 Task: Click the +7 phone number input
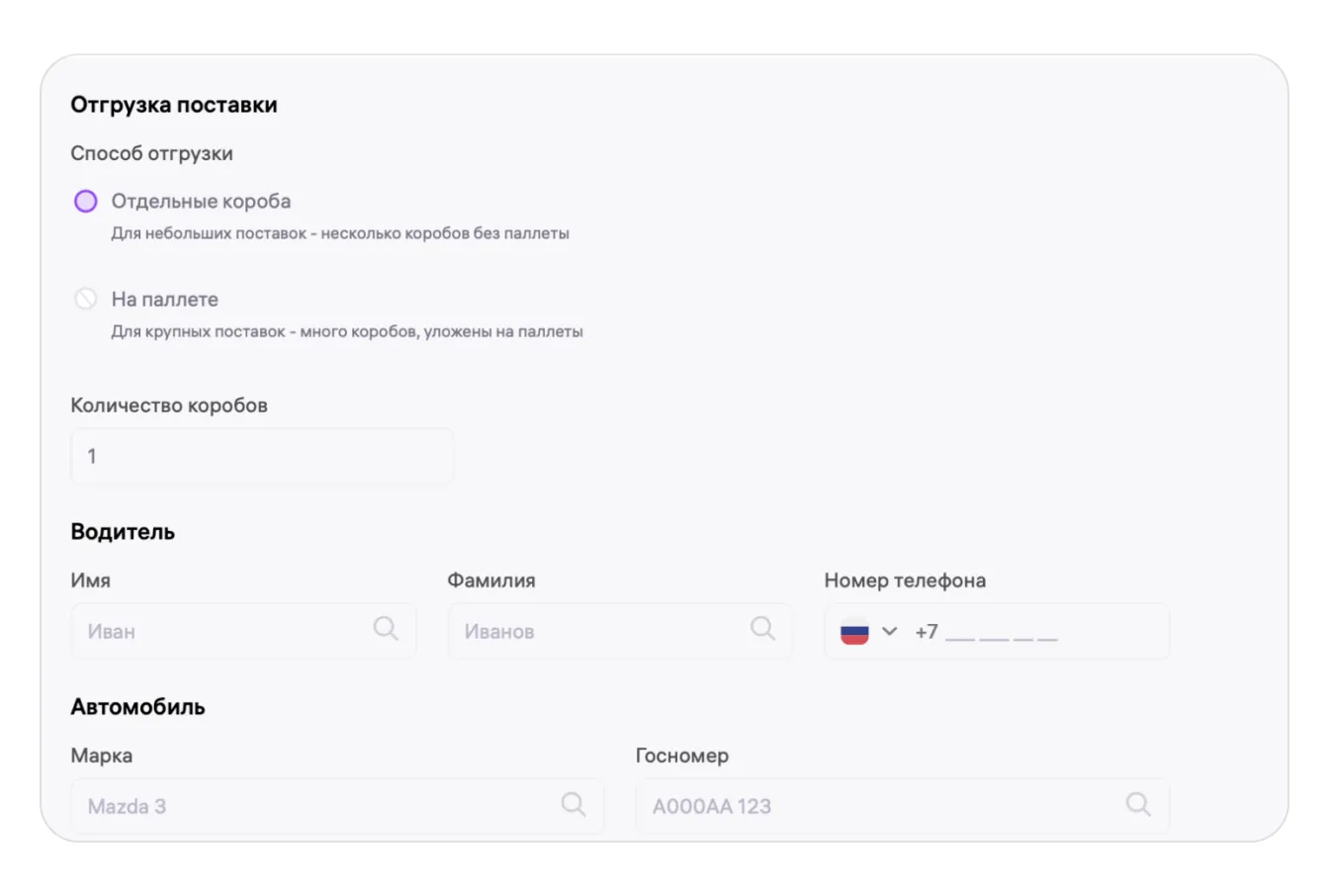tap(1028, 631)
